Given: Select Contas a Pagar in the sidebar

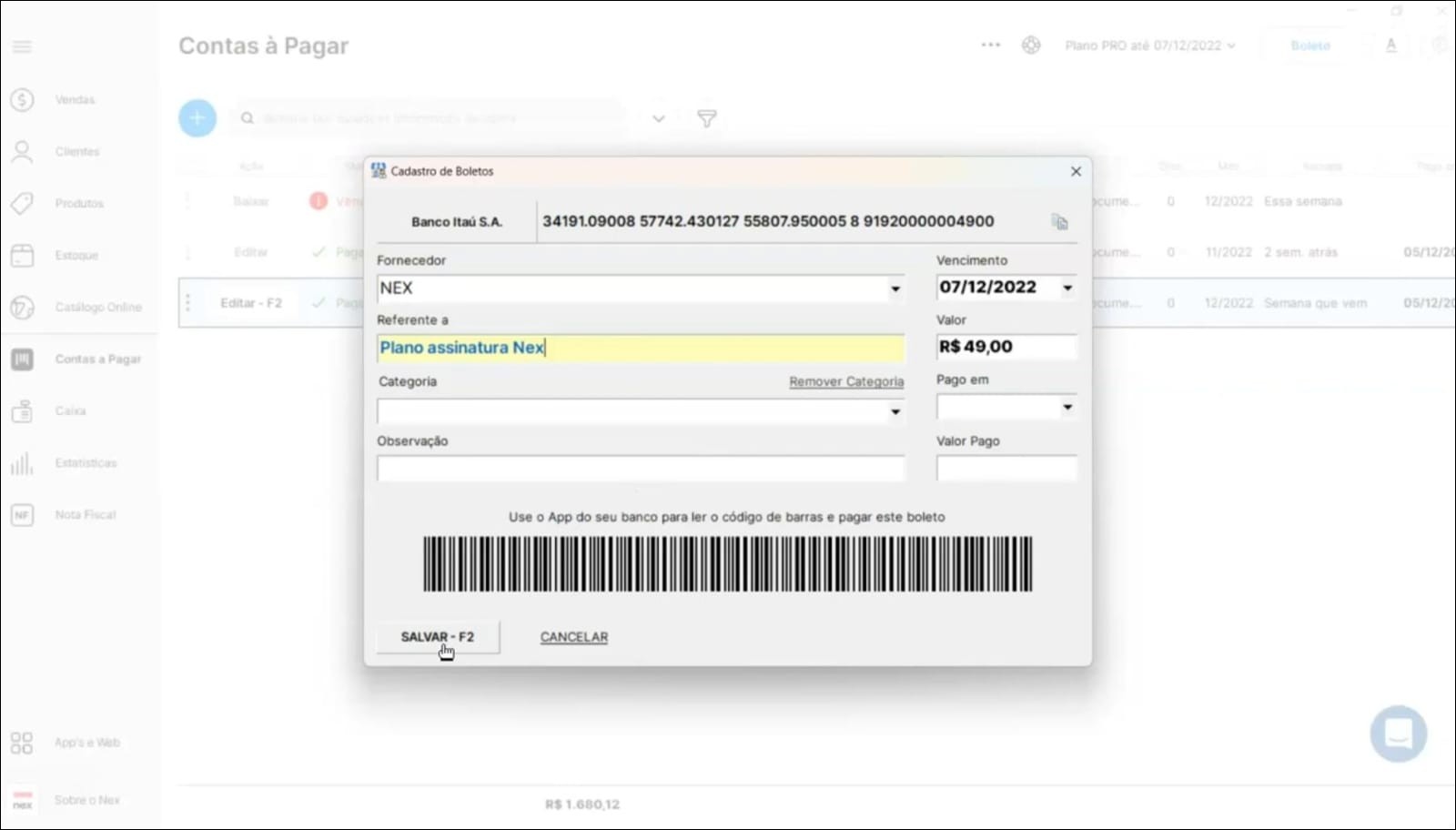Looking at the screenshot, I should point(98,359).
